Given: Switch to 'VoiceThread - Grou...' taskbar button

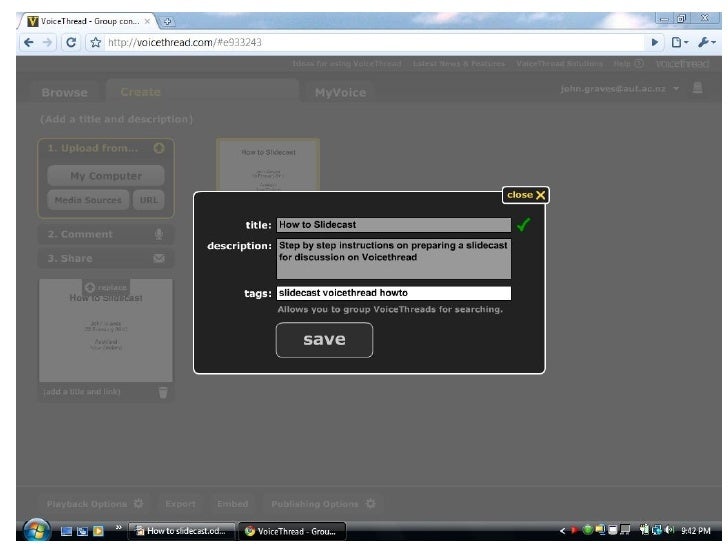Looking at the screenshot, I should coord(292,531).
